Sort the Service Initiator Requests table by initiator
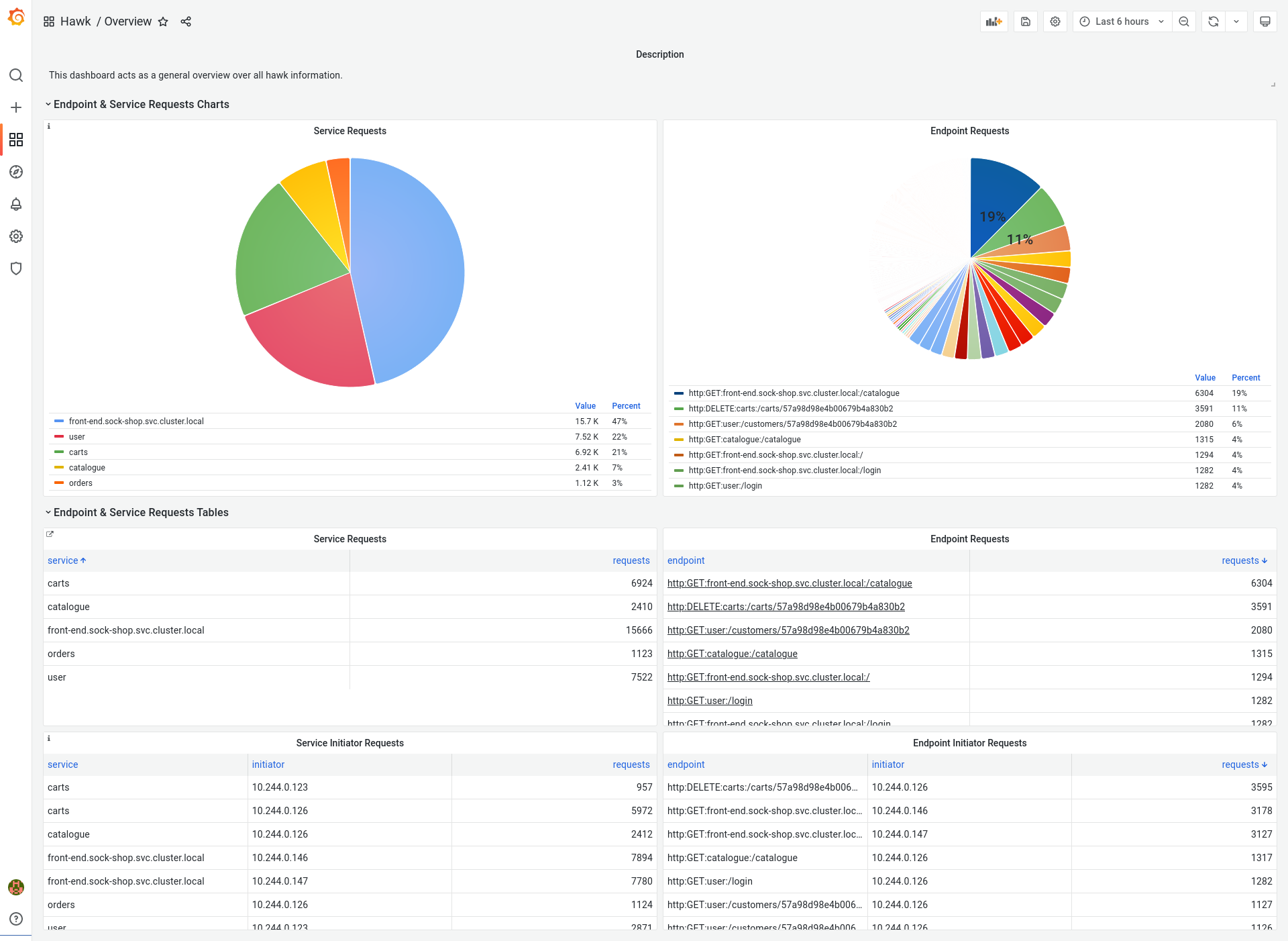Image resolution: width=1288 pixels, height=941 pixels. [x=268, y=764]
